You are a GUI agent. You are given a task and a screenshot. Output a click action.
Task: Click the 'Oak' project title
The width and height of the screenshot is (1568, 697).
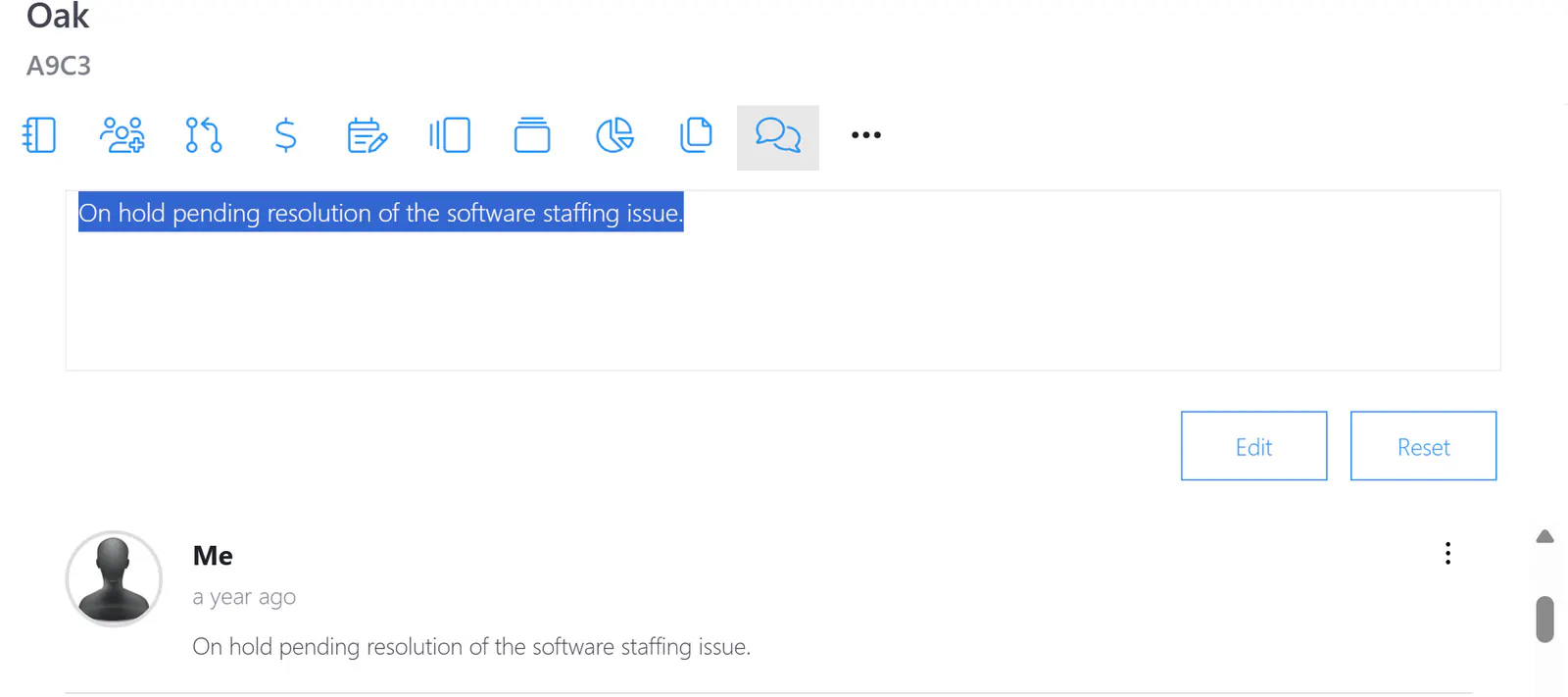tap(58, 16)
